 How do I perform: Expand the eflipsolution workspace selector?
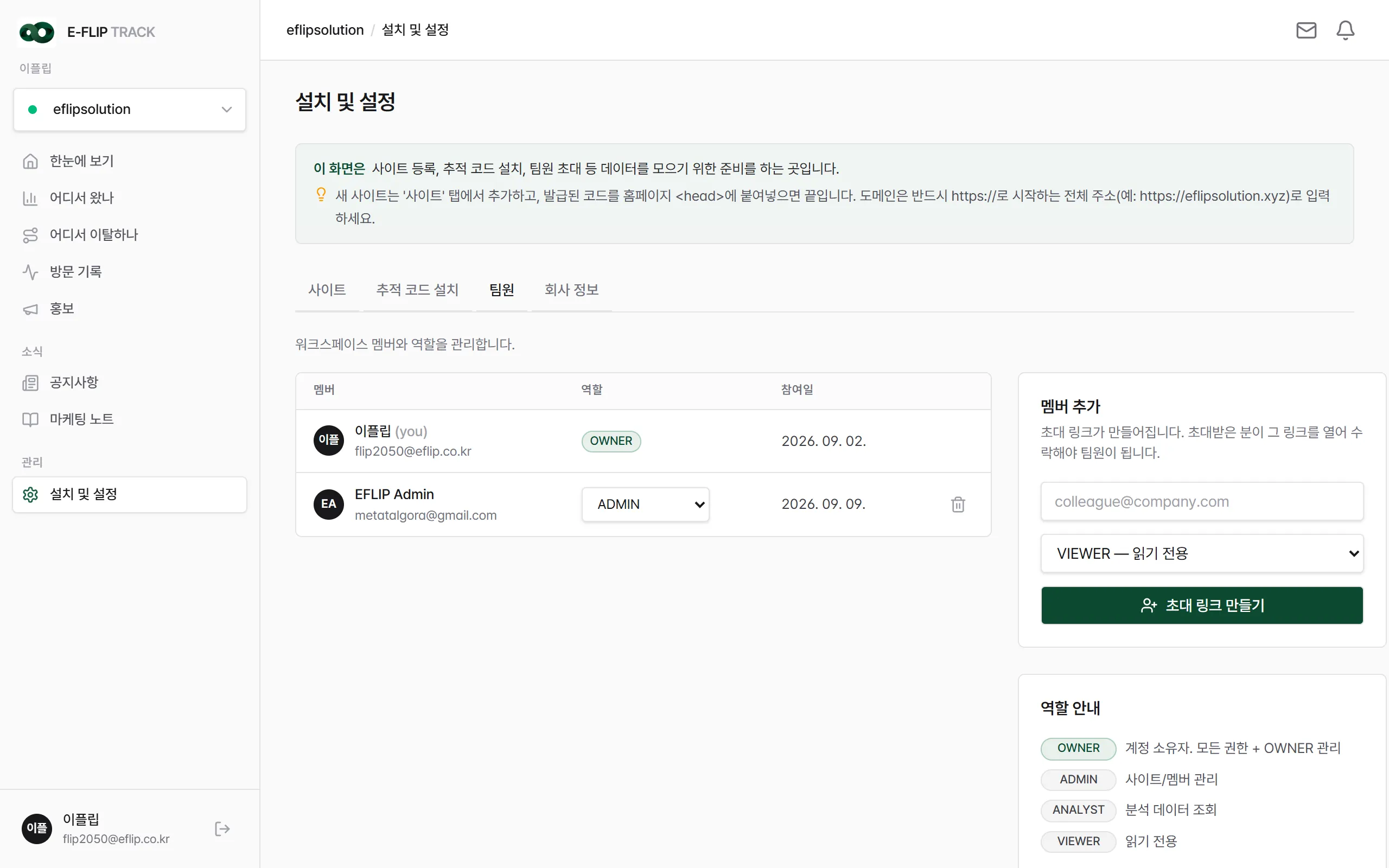point(130,109)
